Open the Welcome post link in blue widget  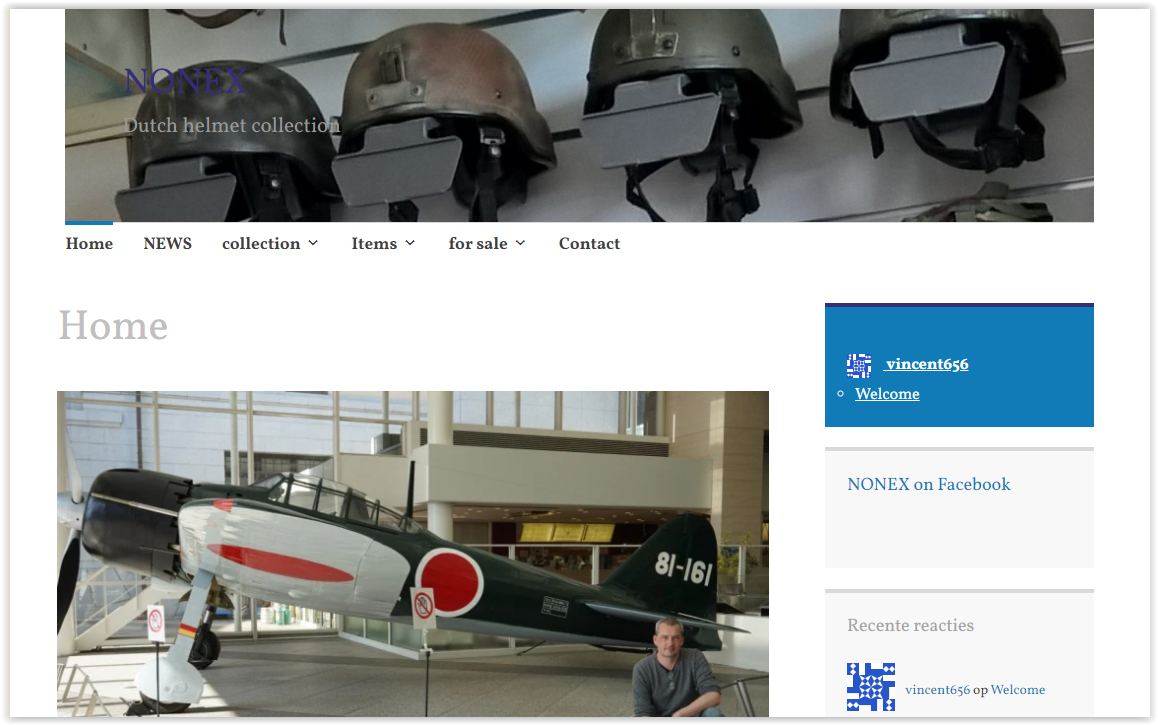(887, 394)
